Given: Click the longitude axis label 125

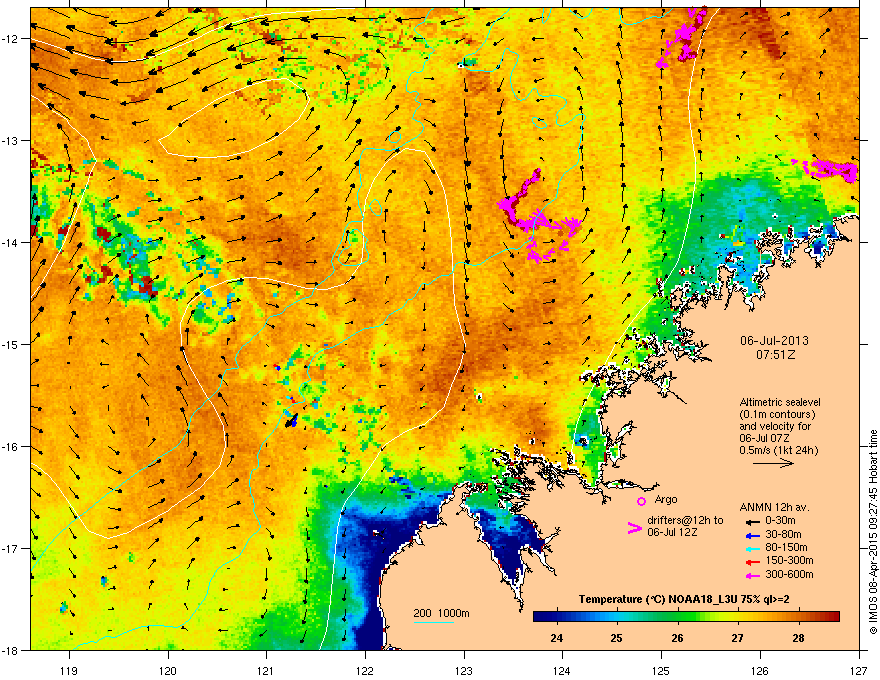Looking at the screenshot, I should click(661, 670).
